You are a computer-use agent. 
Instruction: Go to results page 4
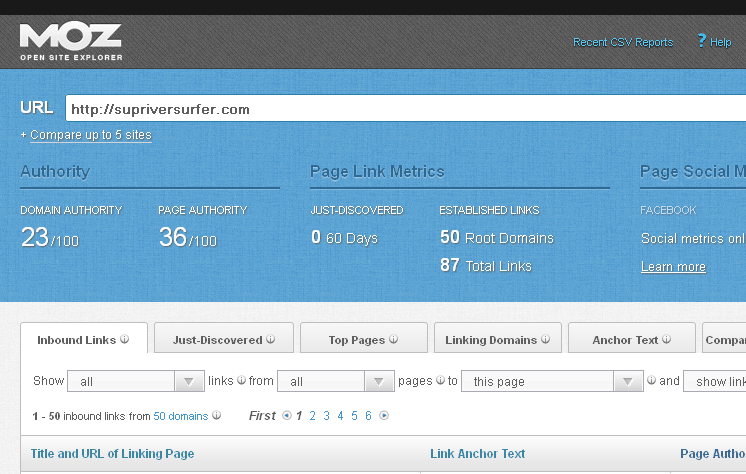point(340,416)
